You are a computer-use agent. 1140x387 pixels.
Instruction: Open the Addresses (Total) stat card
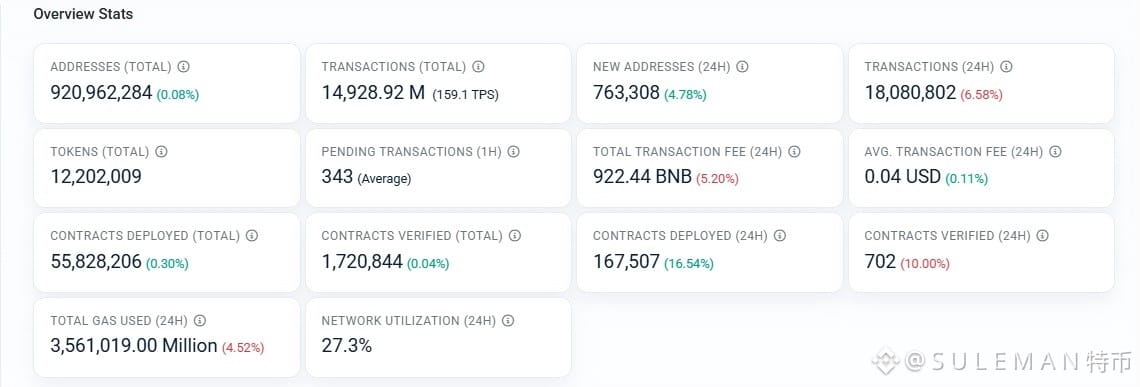166,84
